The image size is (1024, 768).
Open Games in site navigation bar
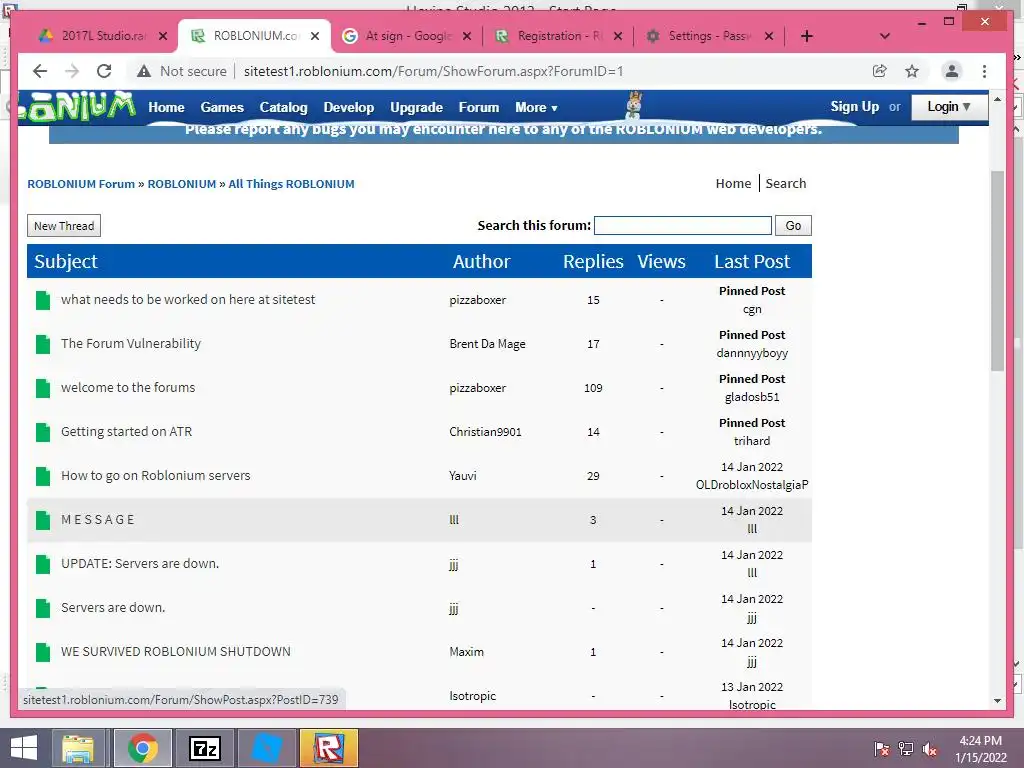(x=222, y=107)
